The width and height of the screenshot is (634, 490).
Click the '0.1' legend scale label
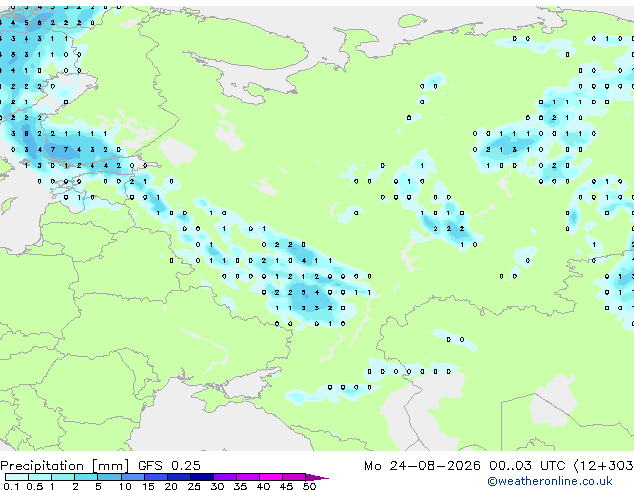[11, 486]
